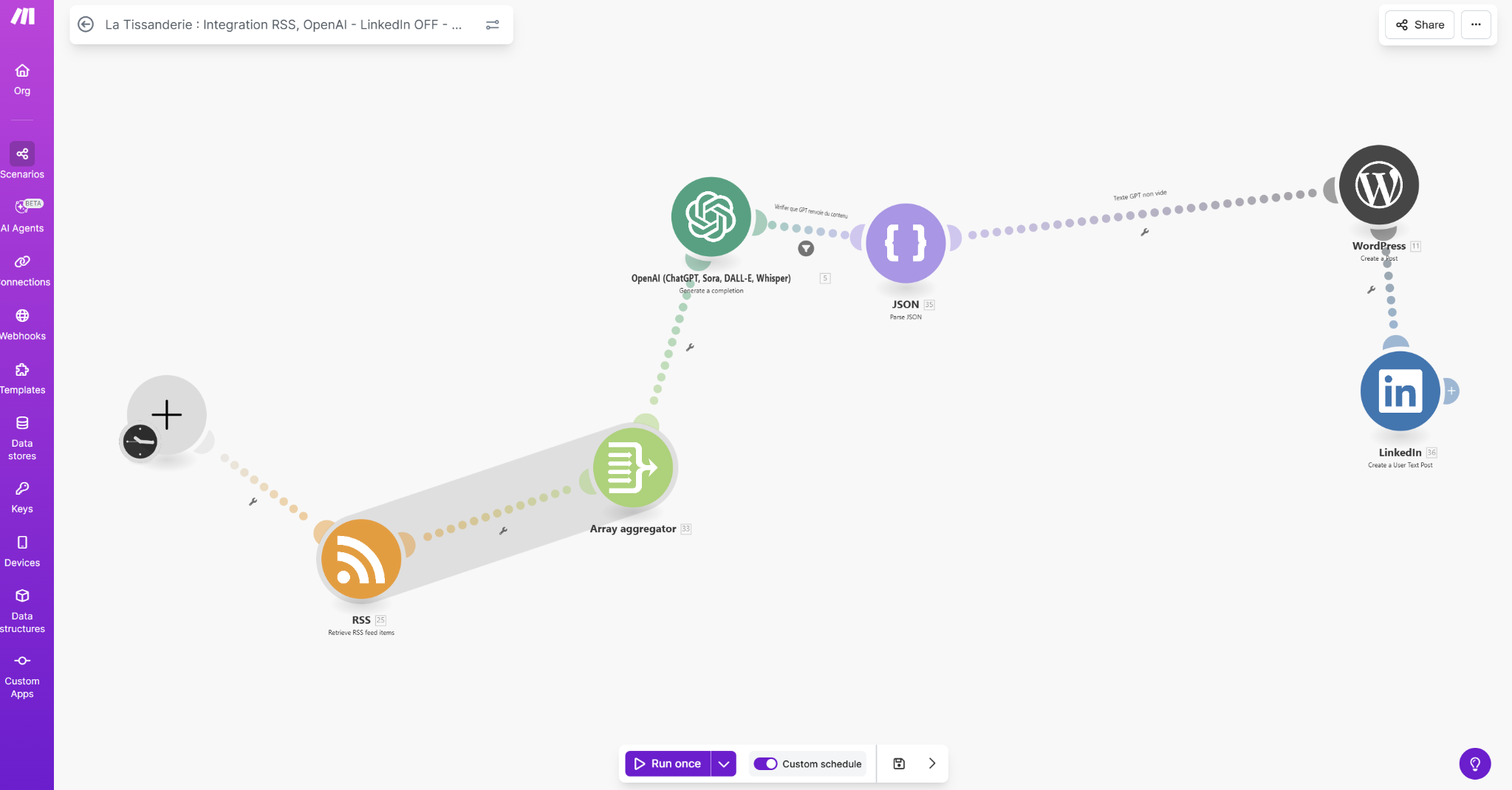Open the filter between OpenAI and JSON
The image size is (1512, 790).
[x=806, y=249]
